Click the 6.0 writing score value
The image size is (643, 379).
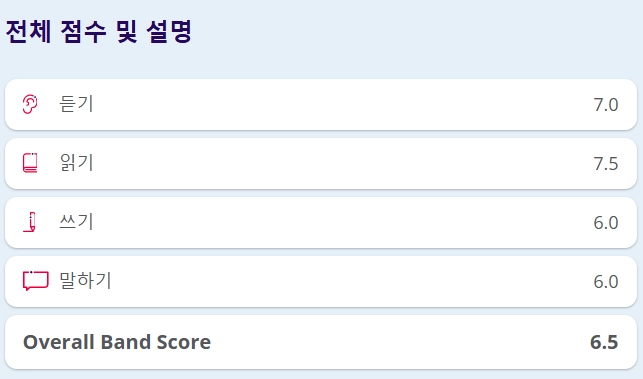(606, 223)
